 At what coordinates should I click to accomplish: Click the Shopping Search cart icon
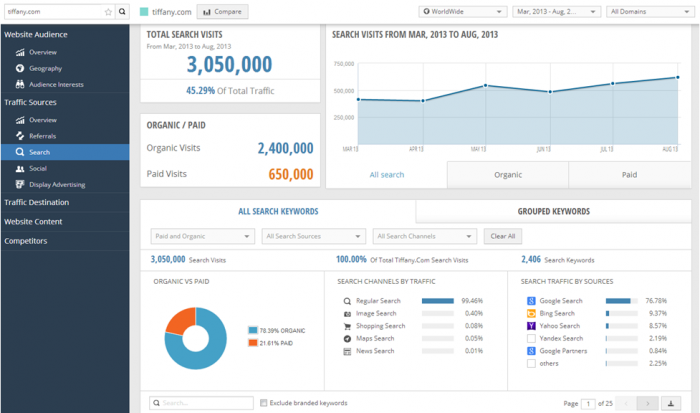click(x=347, y=326)
